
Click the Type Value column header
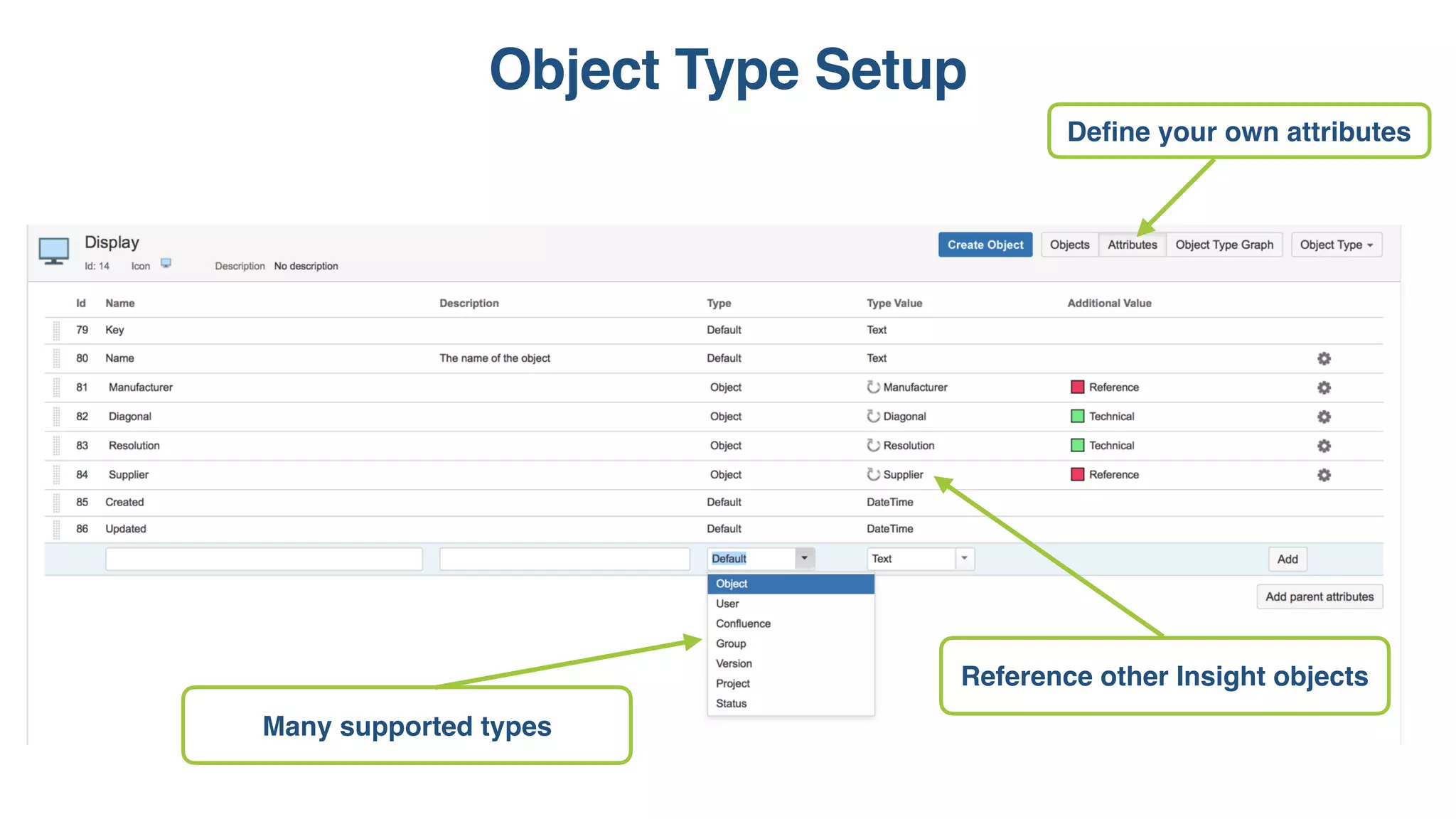[894, 303]
